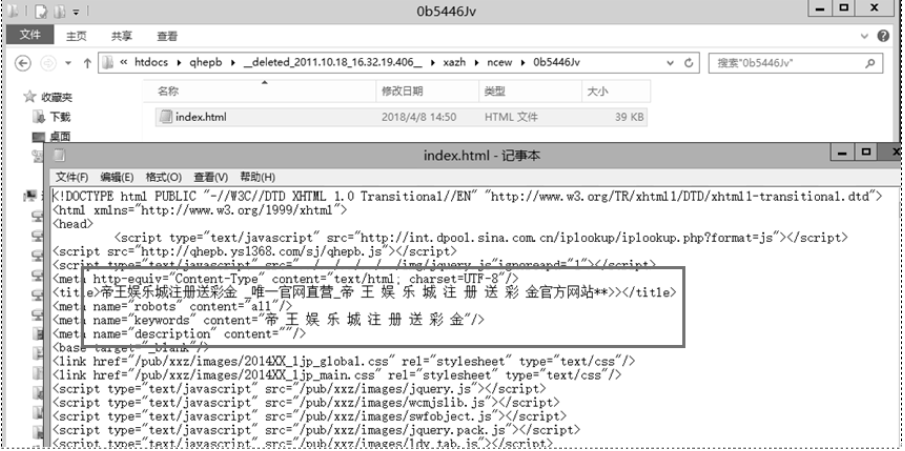
Task: Select the index.html file
Action: point(402,117)
